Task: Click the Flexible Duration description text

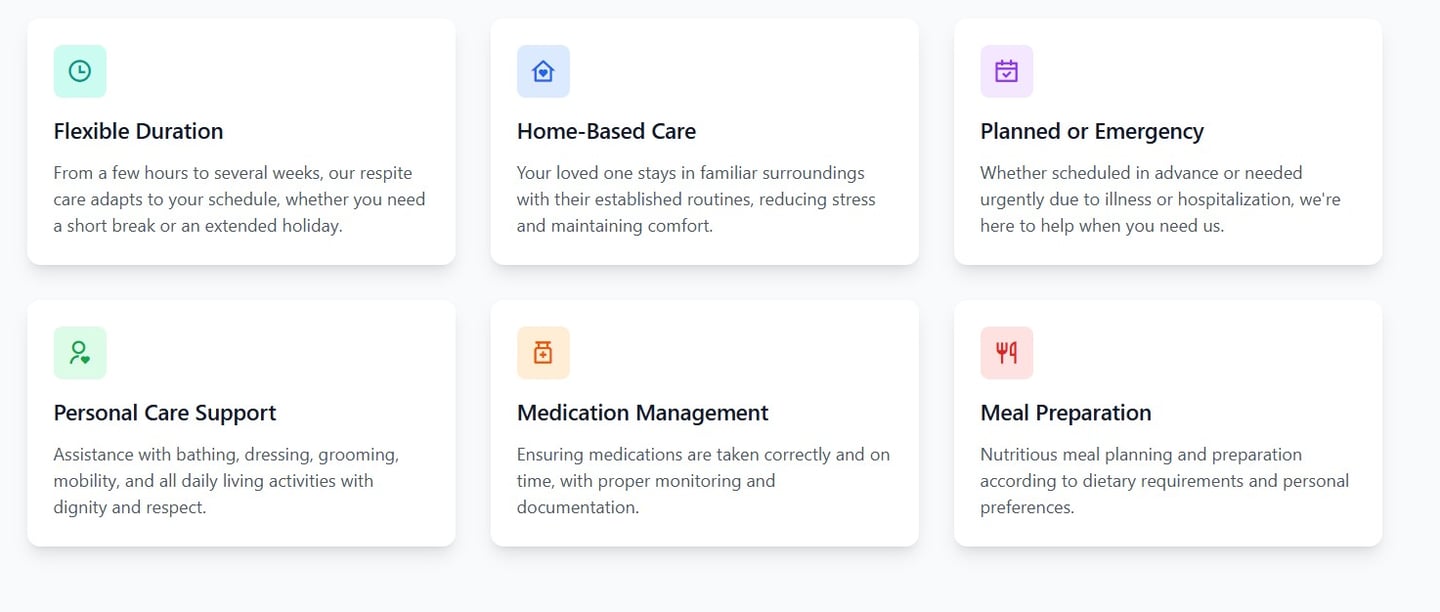Action: click(x=239, y=199)
